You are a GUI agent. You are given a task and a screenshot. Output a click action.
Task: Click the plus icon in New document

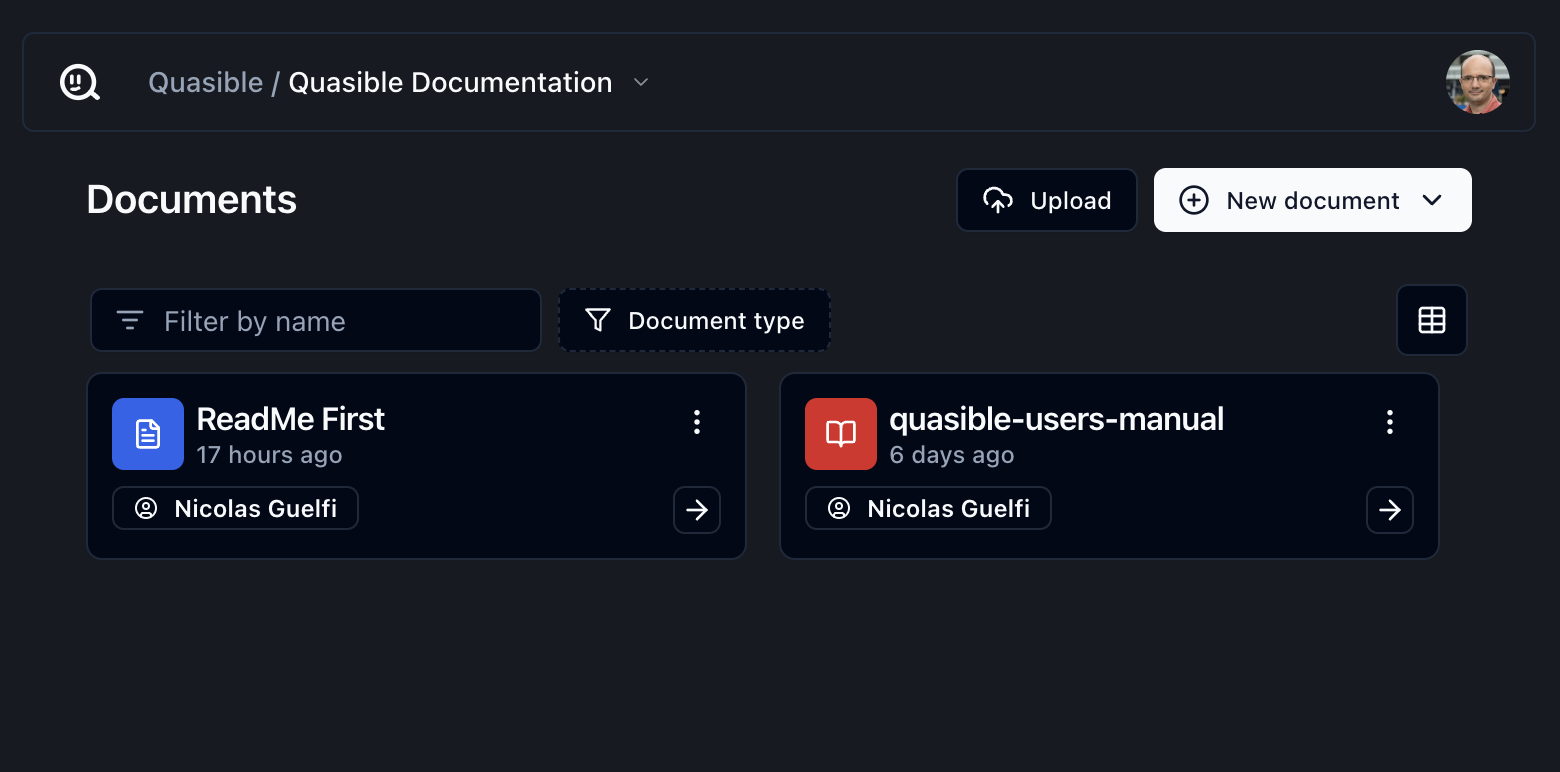coord(1193,200)
